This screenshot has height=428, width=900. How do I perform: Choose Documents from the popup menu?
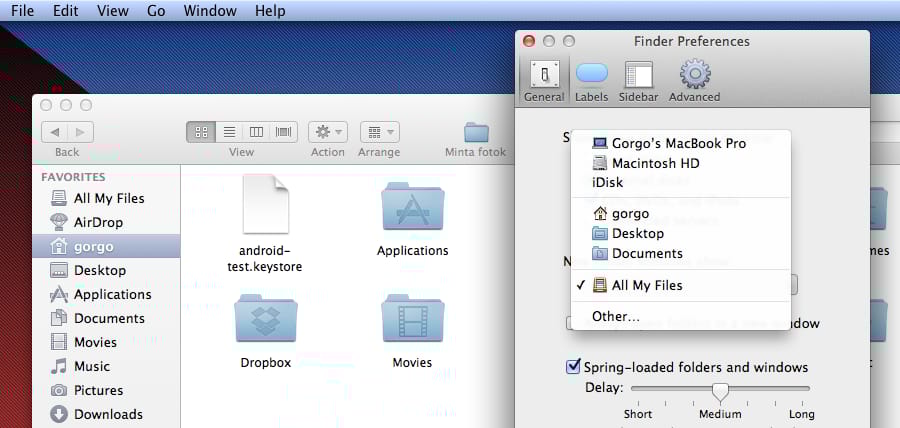pos(681,254)
